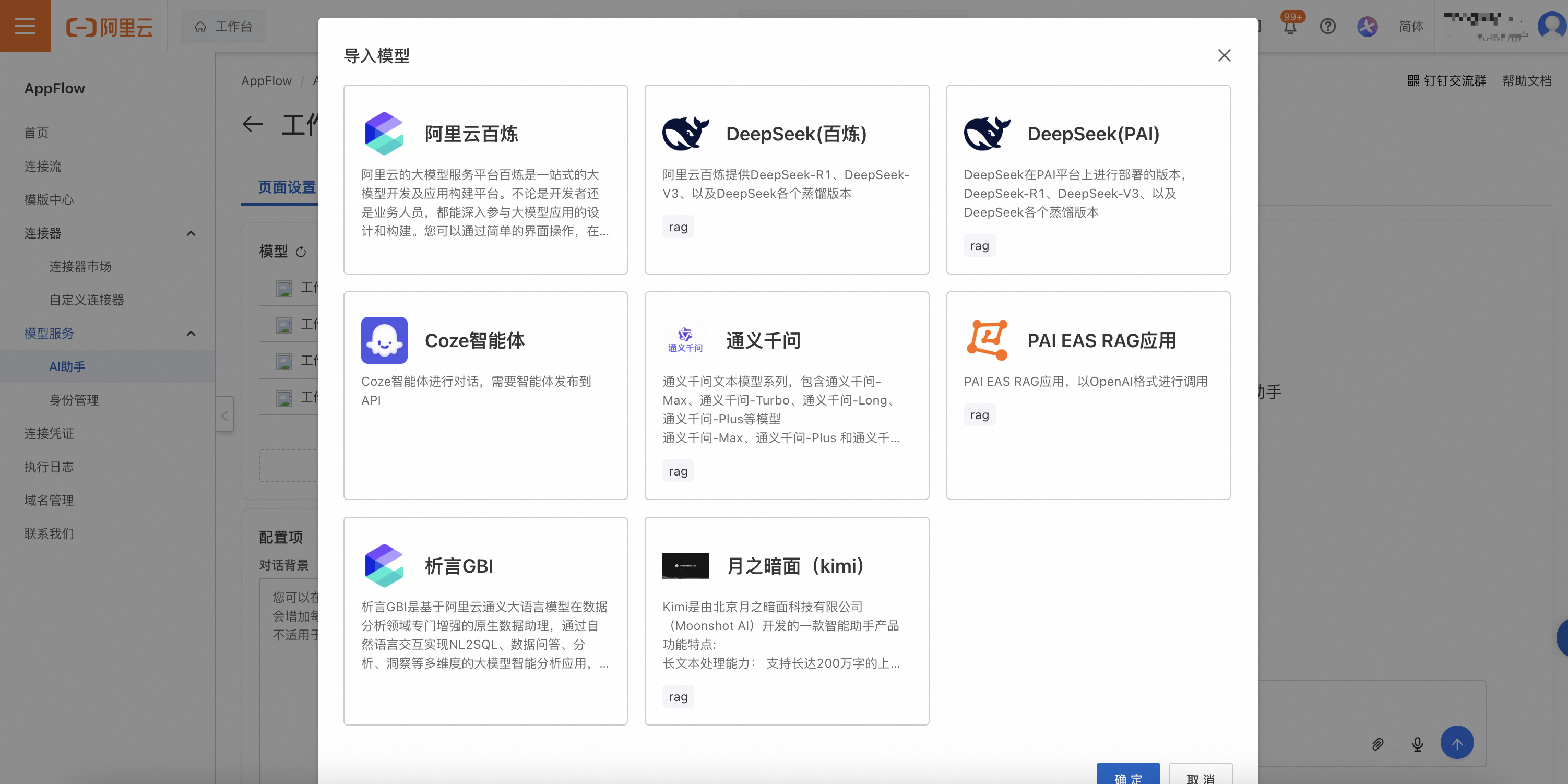The image size is (1568, 784).
Task: Open the user avatar menu
Action: click(1552, 26)
